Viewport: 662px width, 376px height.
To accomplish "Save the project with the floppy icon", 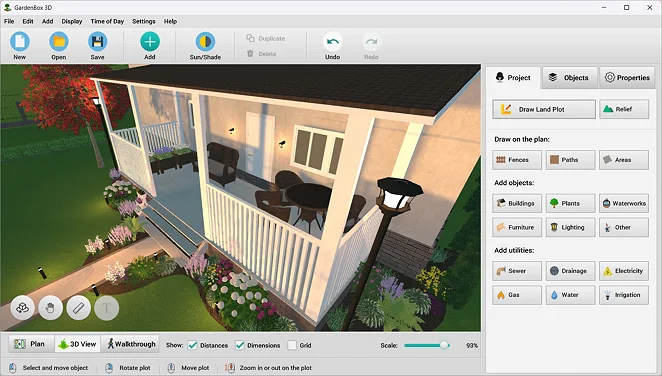I will tap(97, 41).
